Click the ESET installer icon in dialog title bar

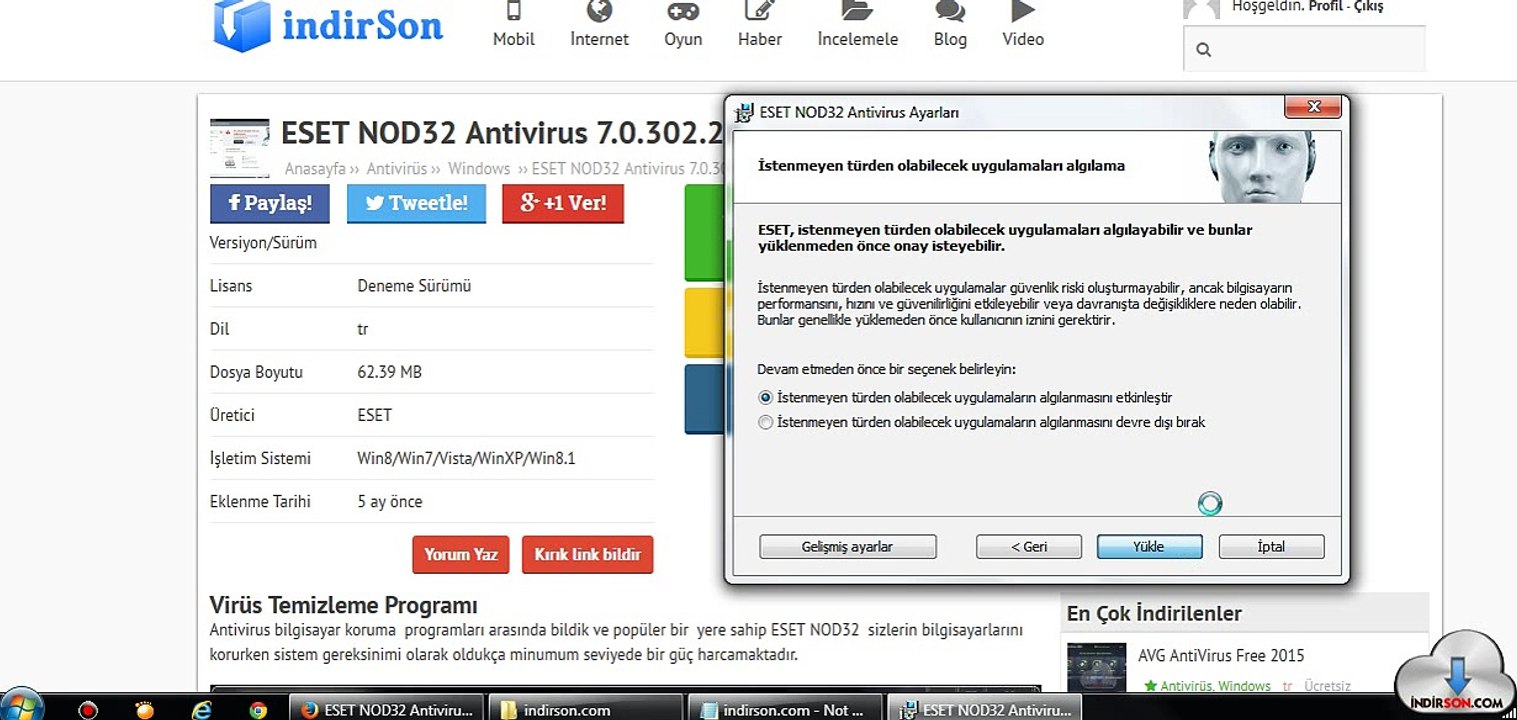745,112
